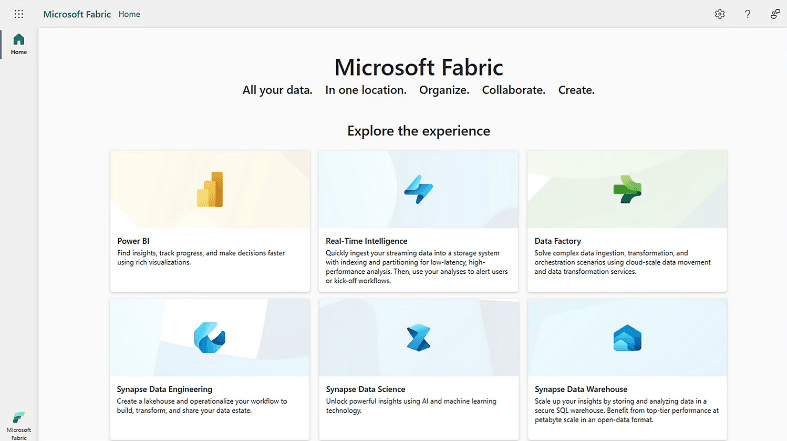Click the Synapse Data Science icon
This screenshot has height=441, width=787.
(418, 338)
